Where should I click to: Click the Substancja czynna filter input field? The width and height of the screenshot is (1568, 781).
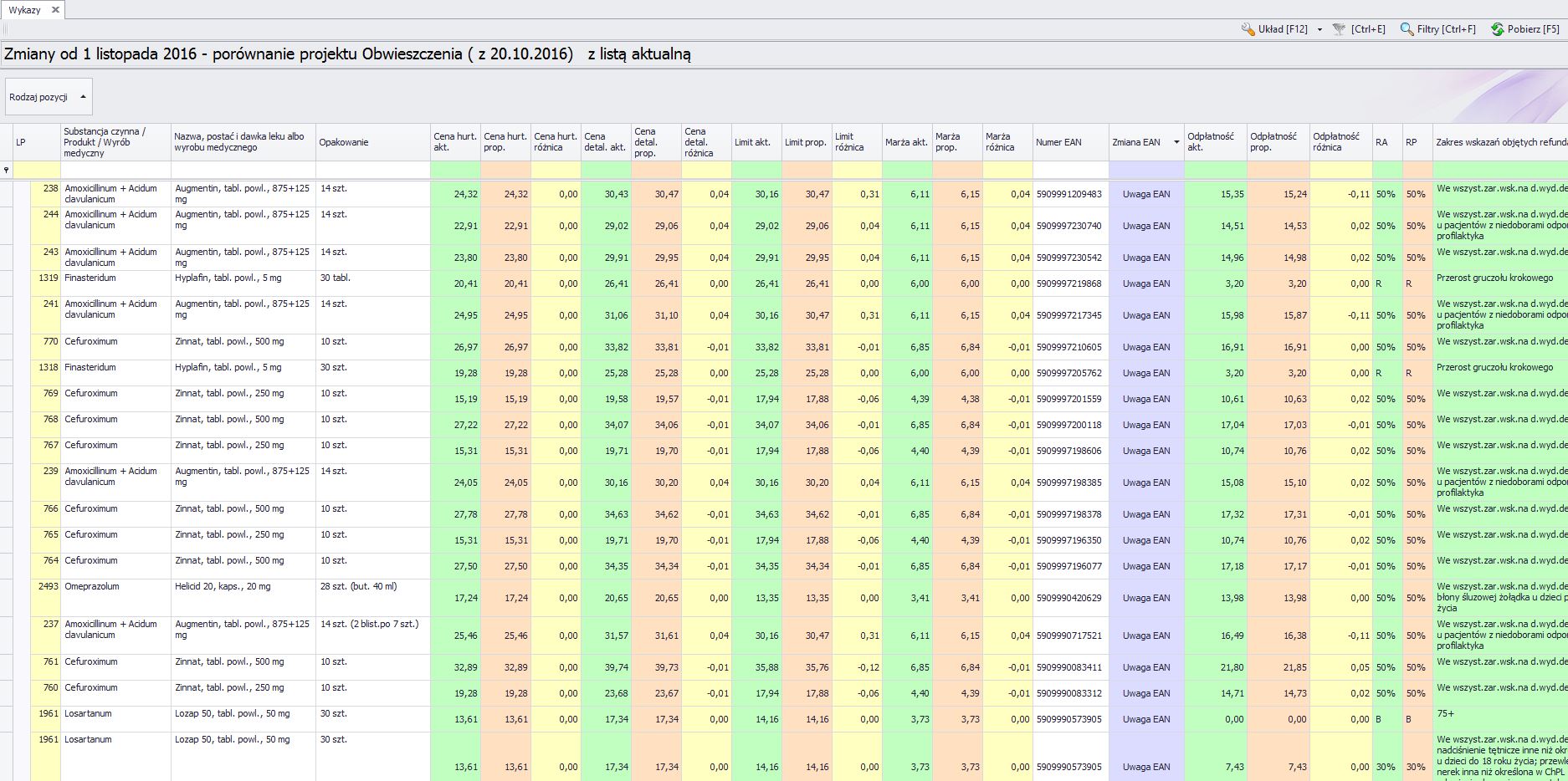(x=115, y=171)
